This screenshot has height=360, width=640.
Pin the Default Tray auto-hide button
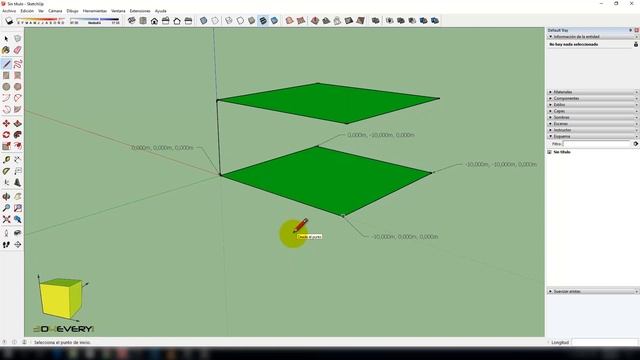coord(630,30)
